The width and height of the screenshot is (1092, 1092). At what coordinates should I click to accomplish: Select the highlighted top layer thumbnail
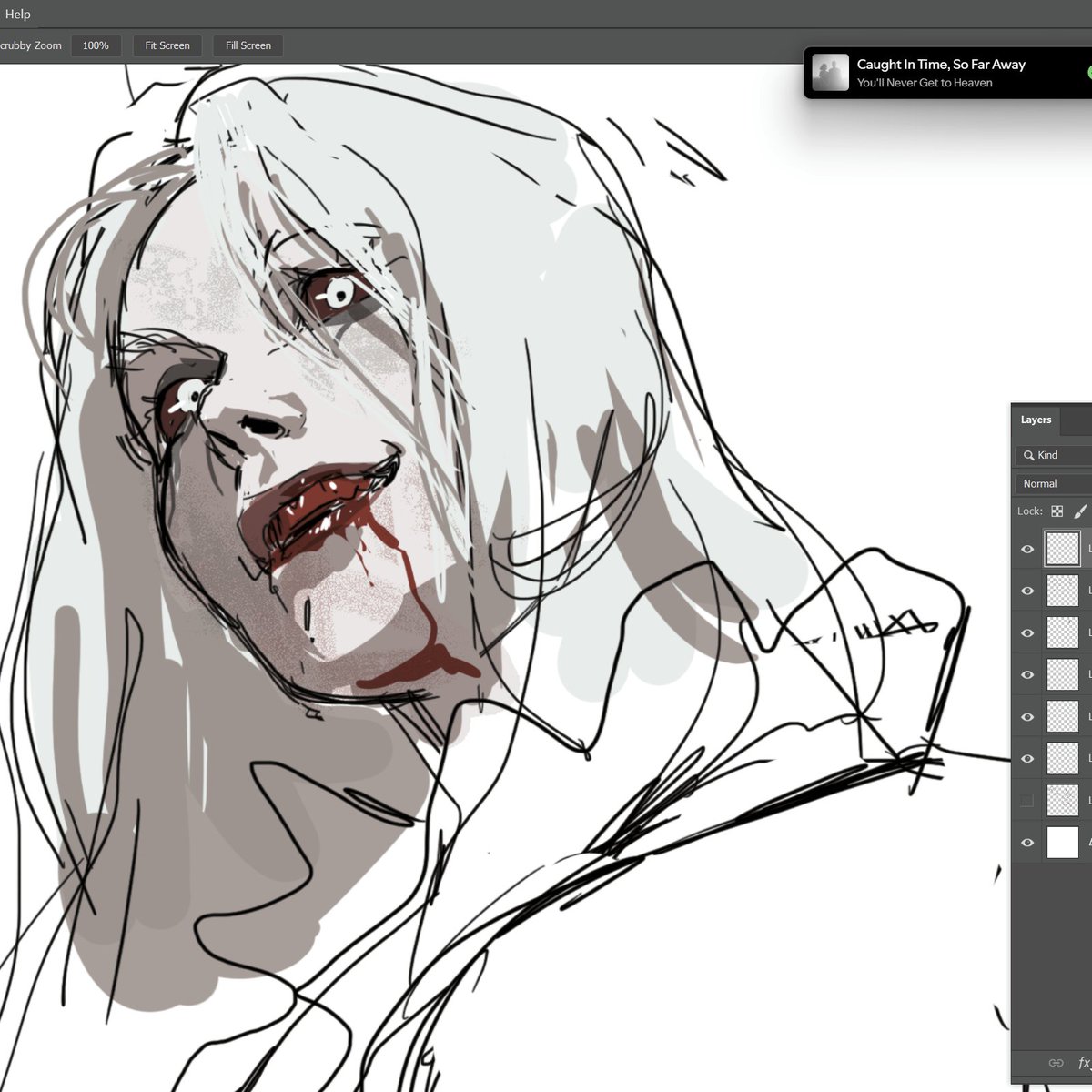click(1063, 549)
